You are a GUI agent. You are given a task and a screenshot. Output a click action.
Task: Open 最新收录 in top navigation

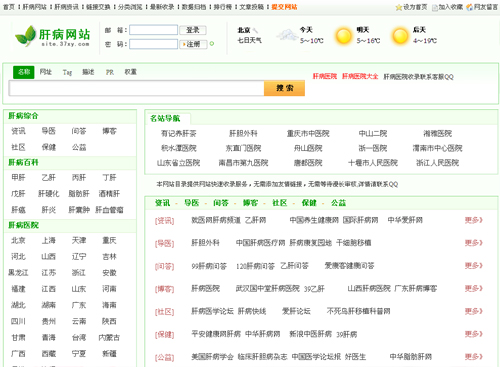pyautogui.click(x=162, y=7)
